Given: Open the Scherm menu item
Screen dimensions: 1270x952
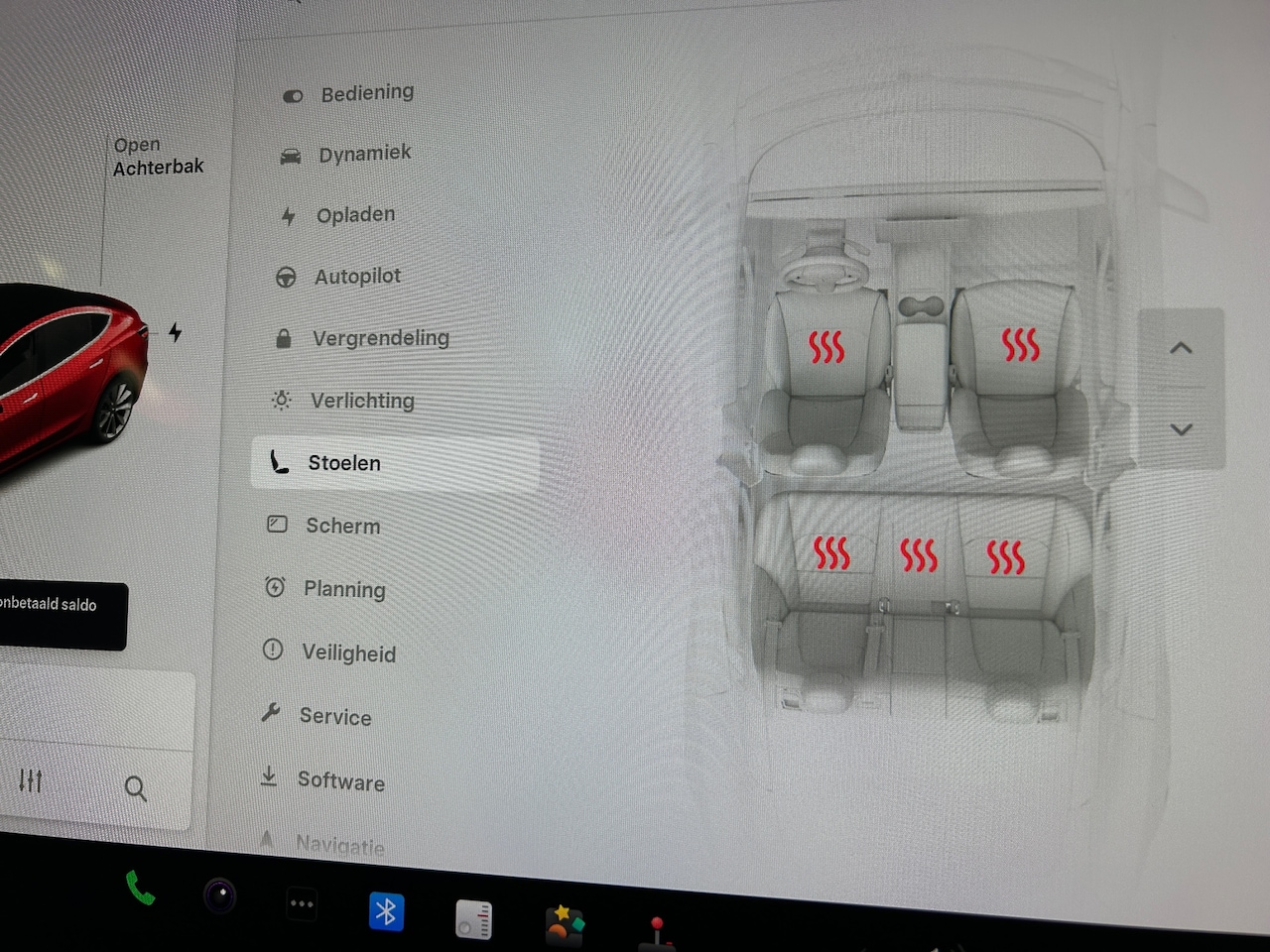Looking at the screenshot, I should [342, 526].
